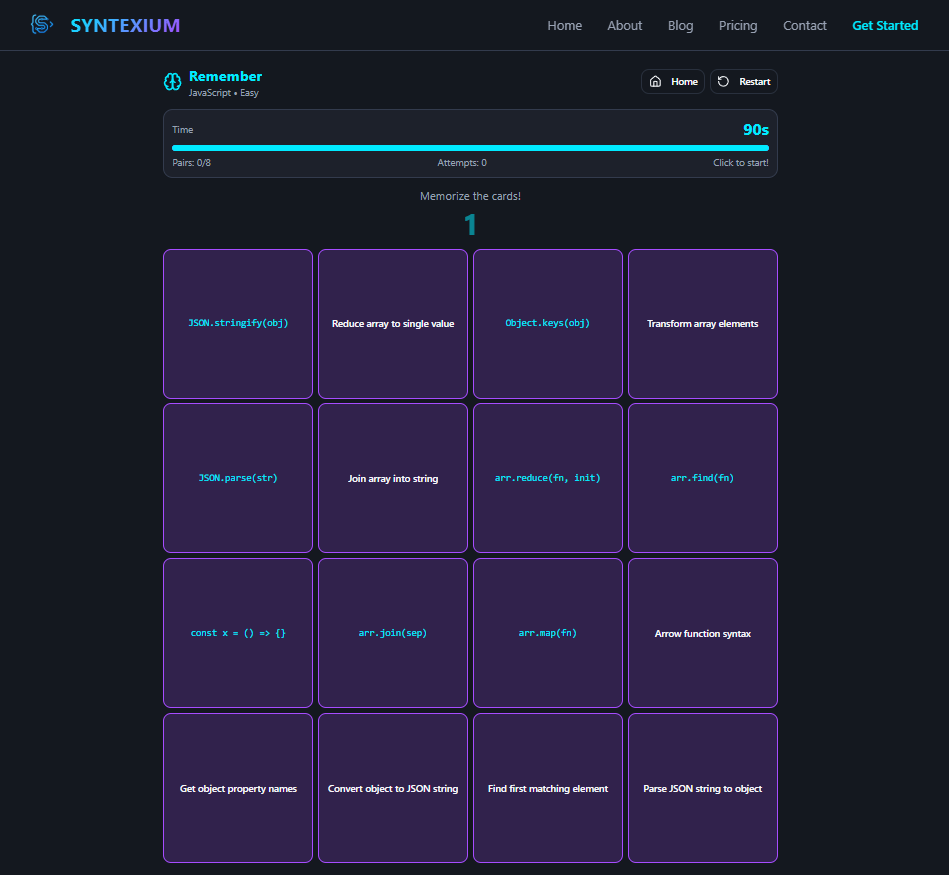
Task: Open the Blog nav item
Action: (x=680, y=25)
